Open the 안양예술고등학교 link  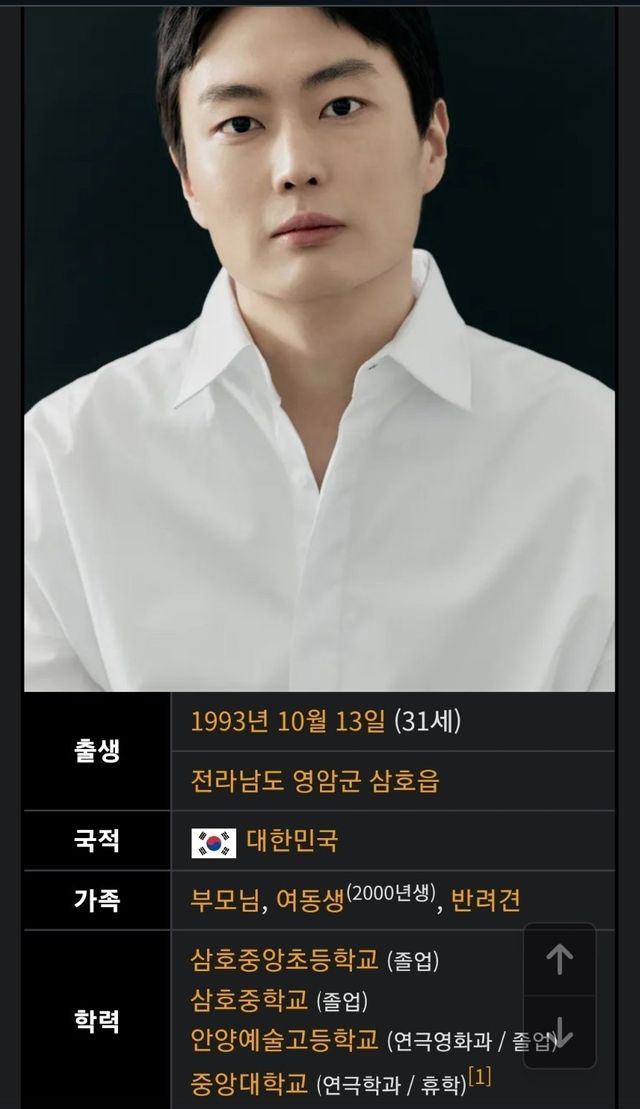pos(285,1040)
